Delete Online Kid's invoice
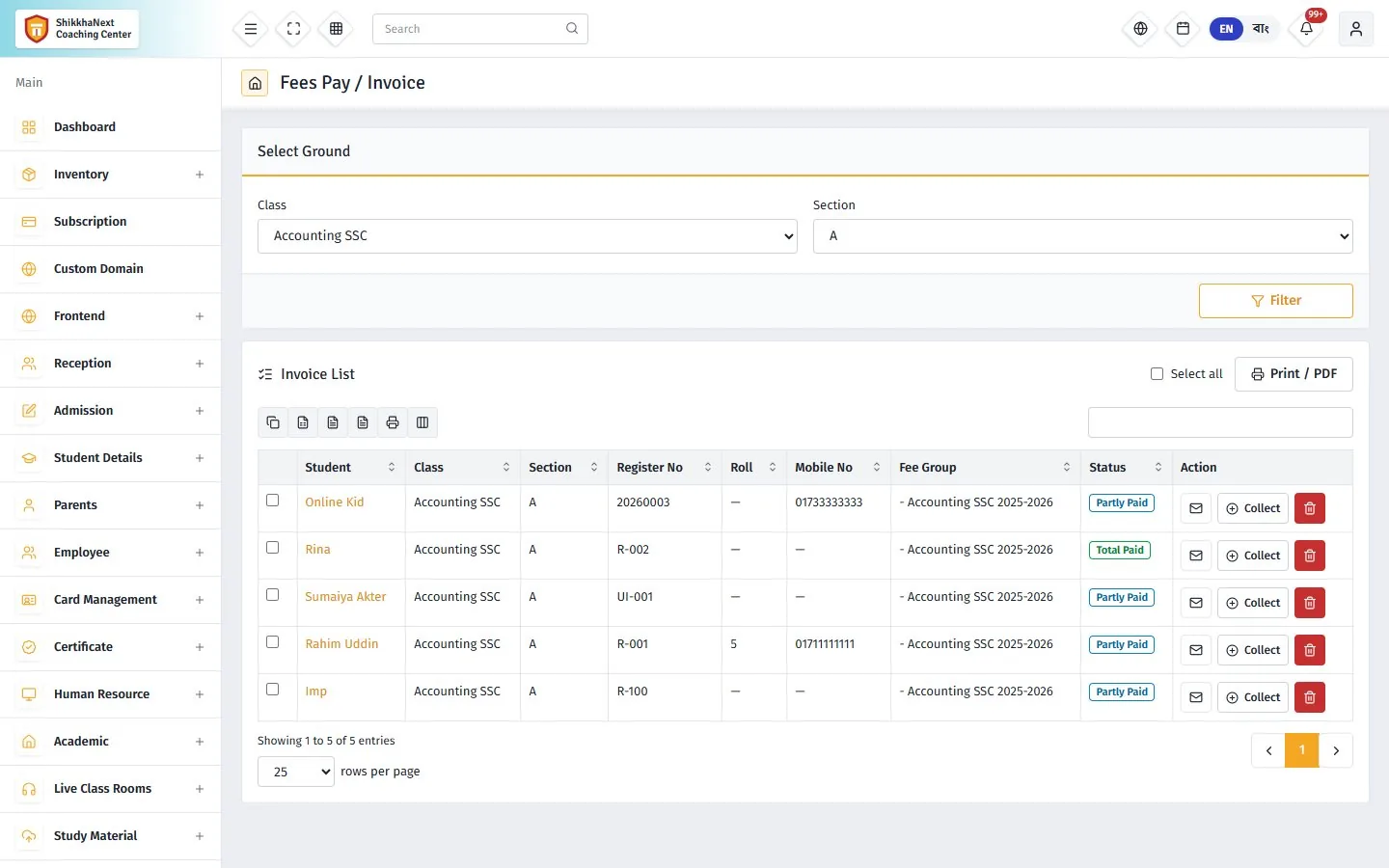Image resolution: width=1389 pixels, height=868 pixels. pyautogui.click(x=1310, y=508)
